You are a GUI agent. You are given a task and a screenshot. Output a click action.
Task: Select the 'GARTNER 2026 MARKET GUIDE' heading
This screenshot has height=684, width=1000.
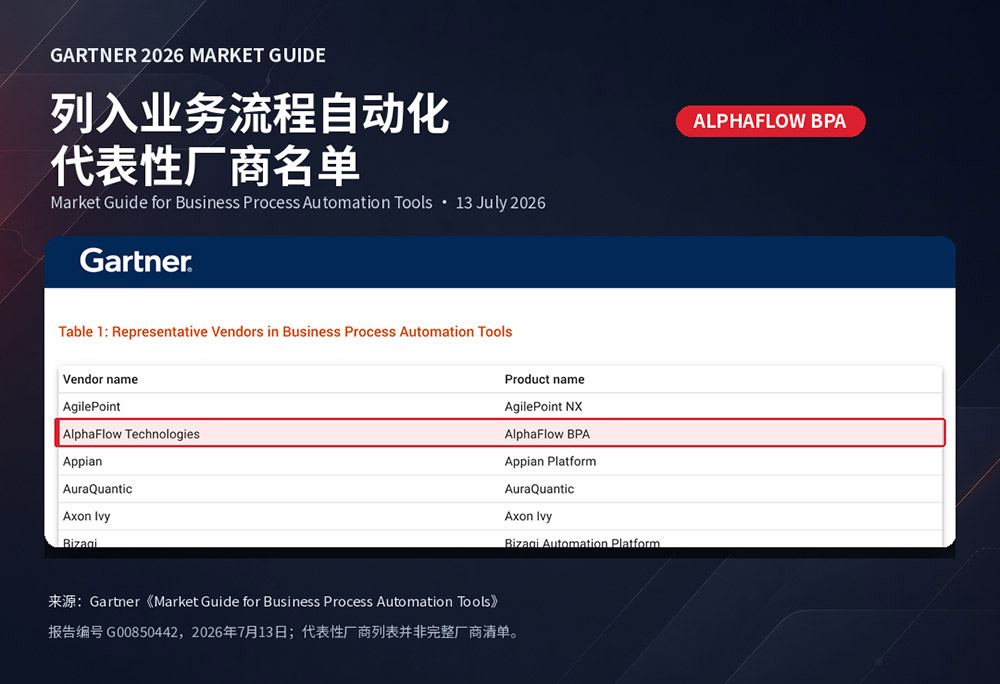[x=188, y=55]
